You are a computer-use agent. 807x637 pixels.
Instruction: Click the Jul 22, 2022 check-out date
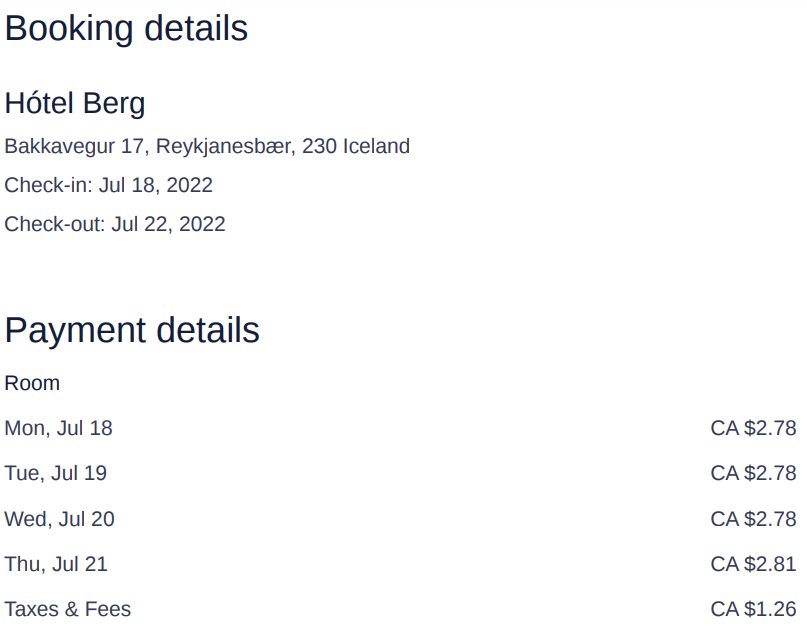pos(168,224)
